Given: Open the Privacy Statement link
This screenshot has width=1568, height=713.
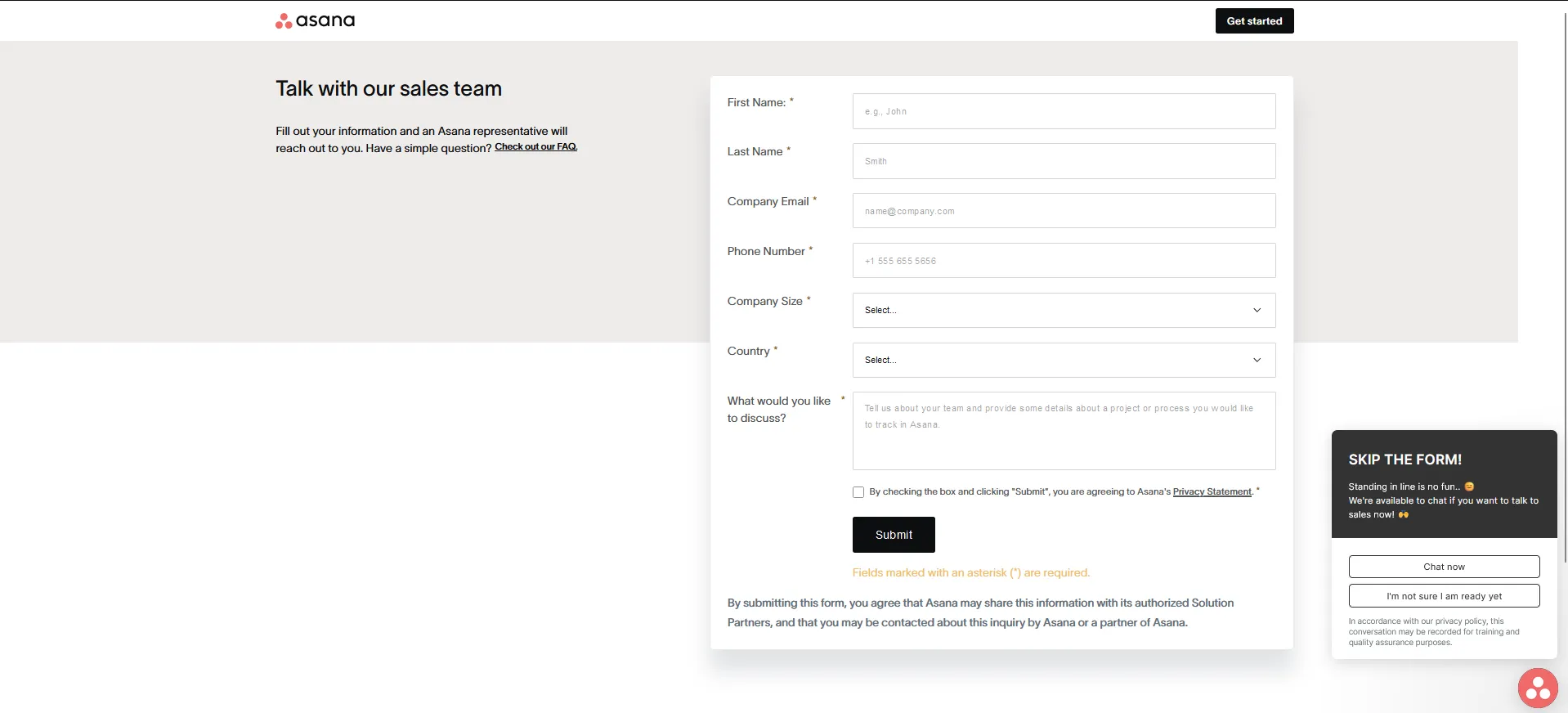Looking at the screenshot, I should pos(1212,492).
